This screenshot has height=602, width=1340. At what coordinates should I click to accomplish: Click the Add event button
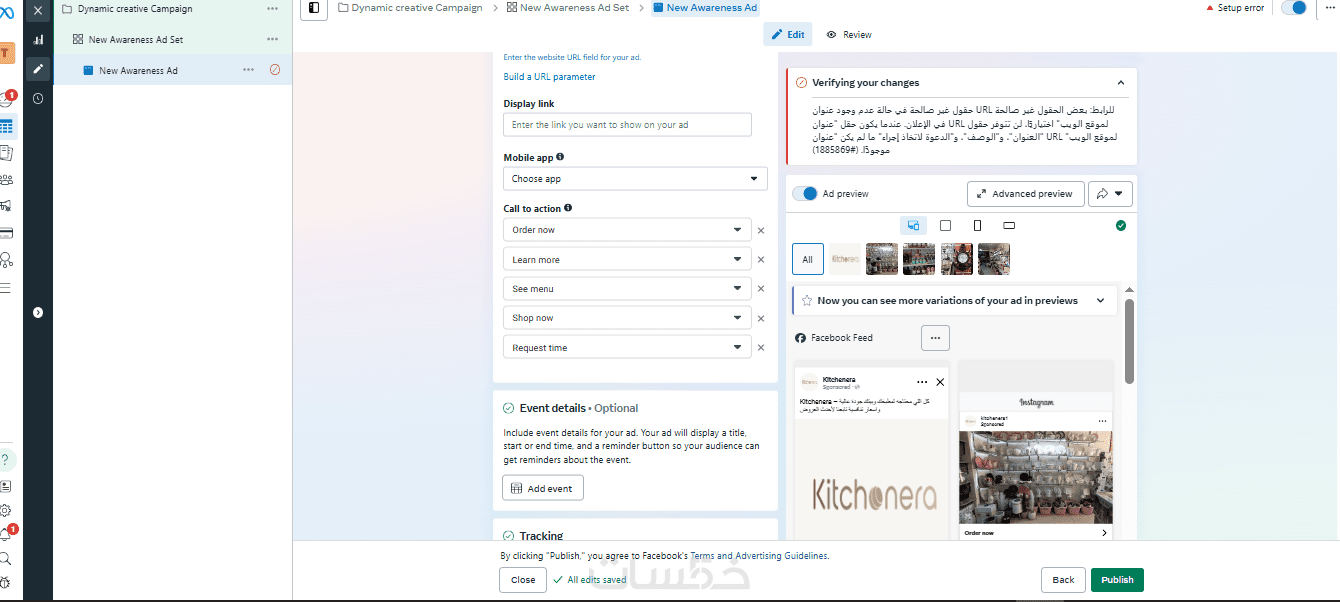543,488
